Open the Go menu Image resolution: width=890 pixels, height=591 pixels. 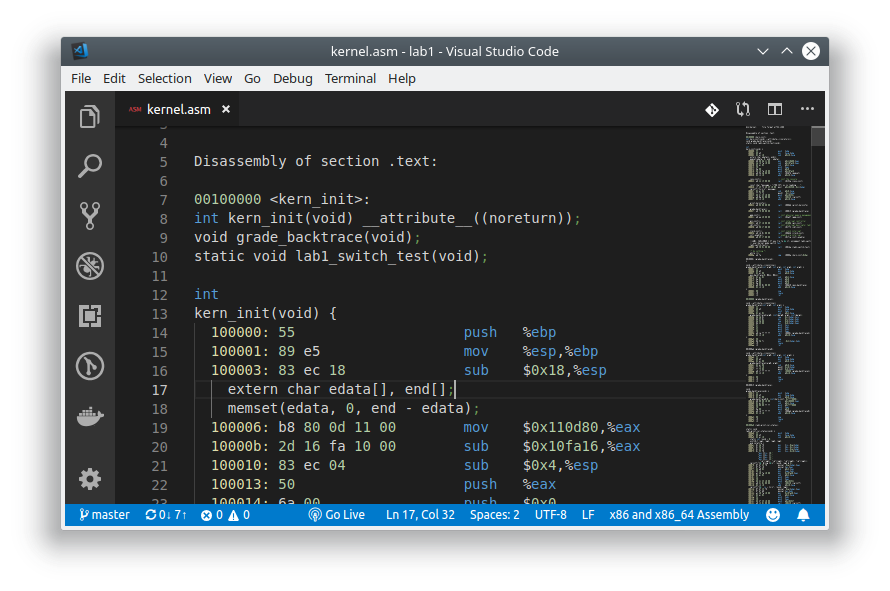[x=252, y=78]
